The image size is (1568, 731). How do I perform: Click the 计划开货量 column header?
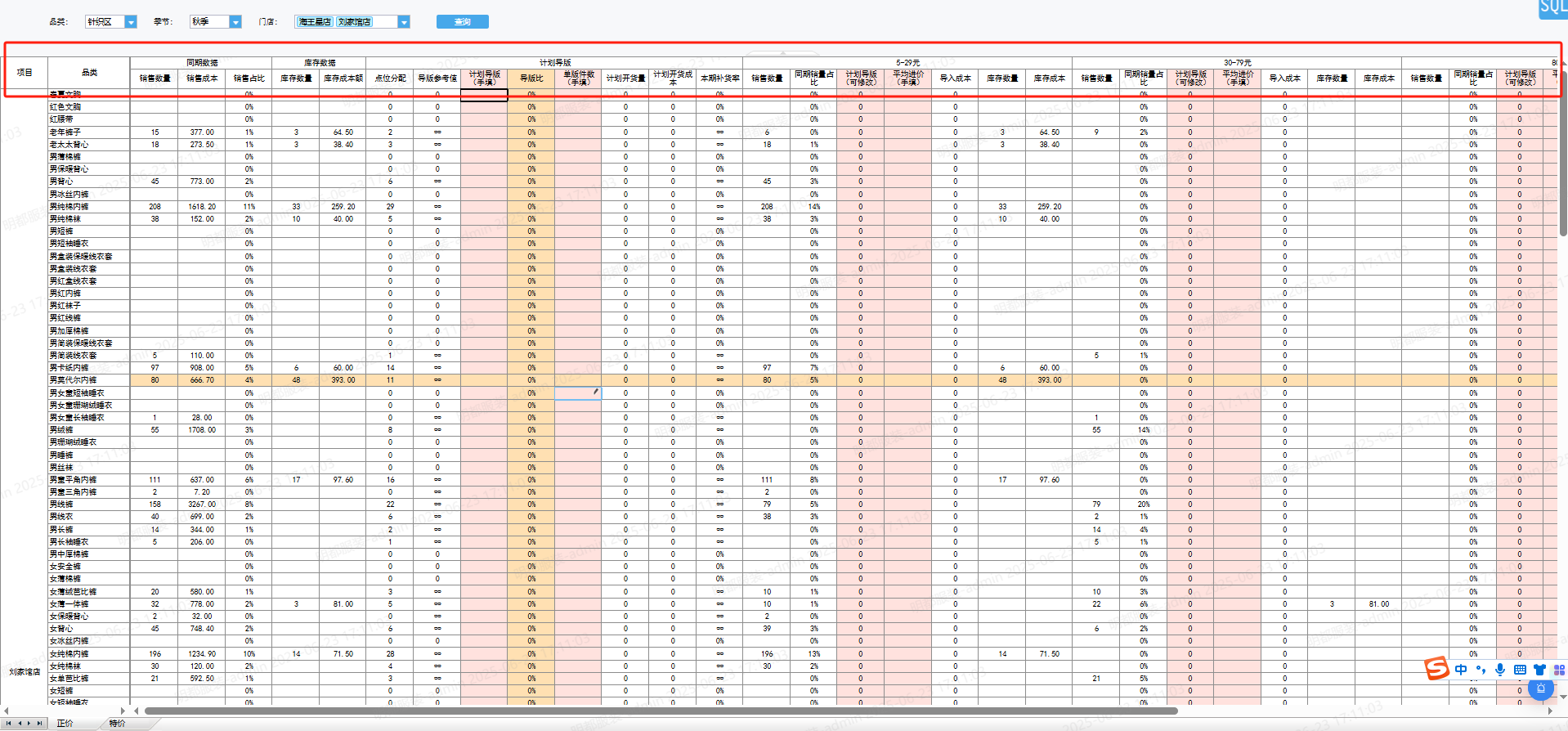(625, 78)
